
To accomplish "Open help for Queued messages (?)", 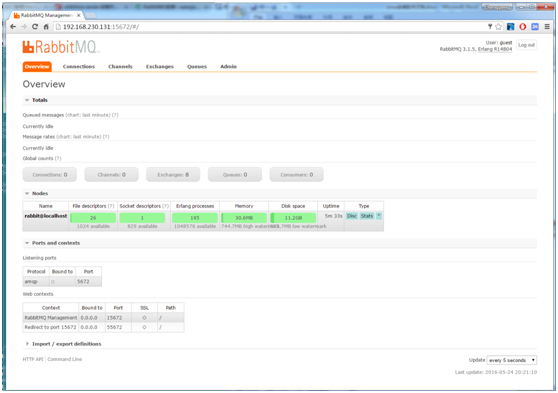I will pyautogui.click(x=115, y=115).
